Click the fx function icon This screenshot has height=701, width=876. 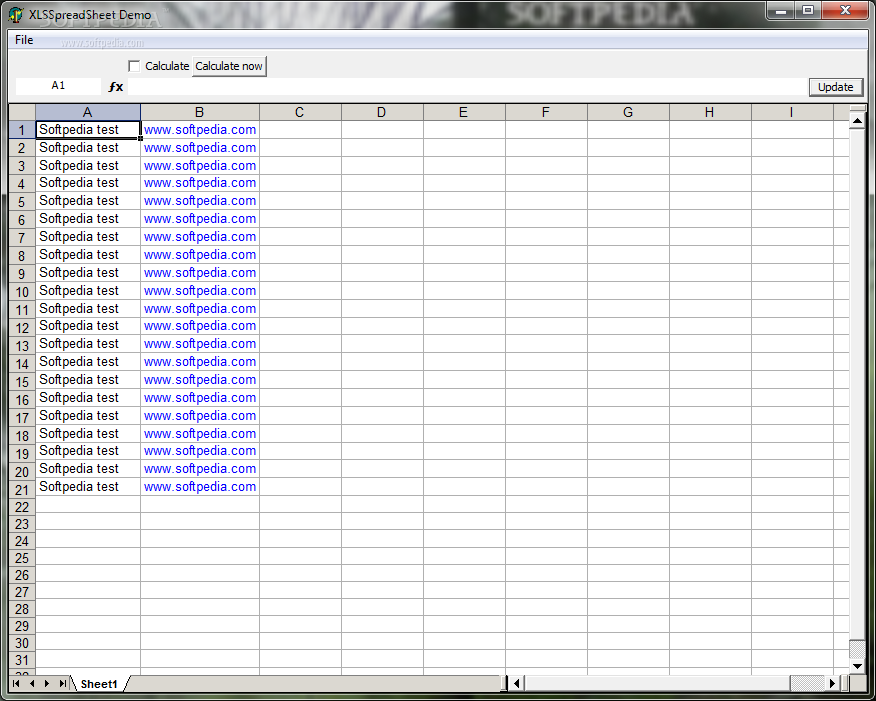[x=116, y=87]
